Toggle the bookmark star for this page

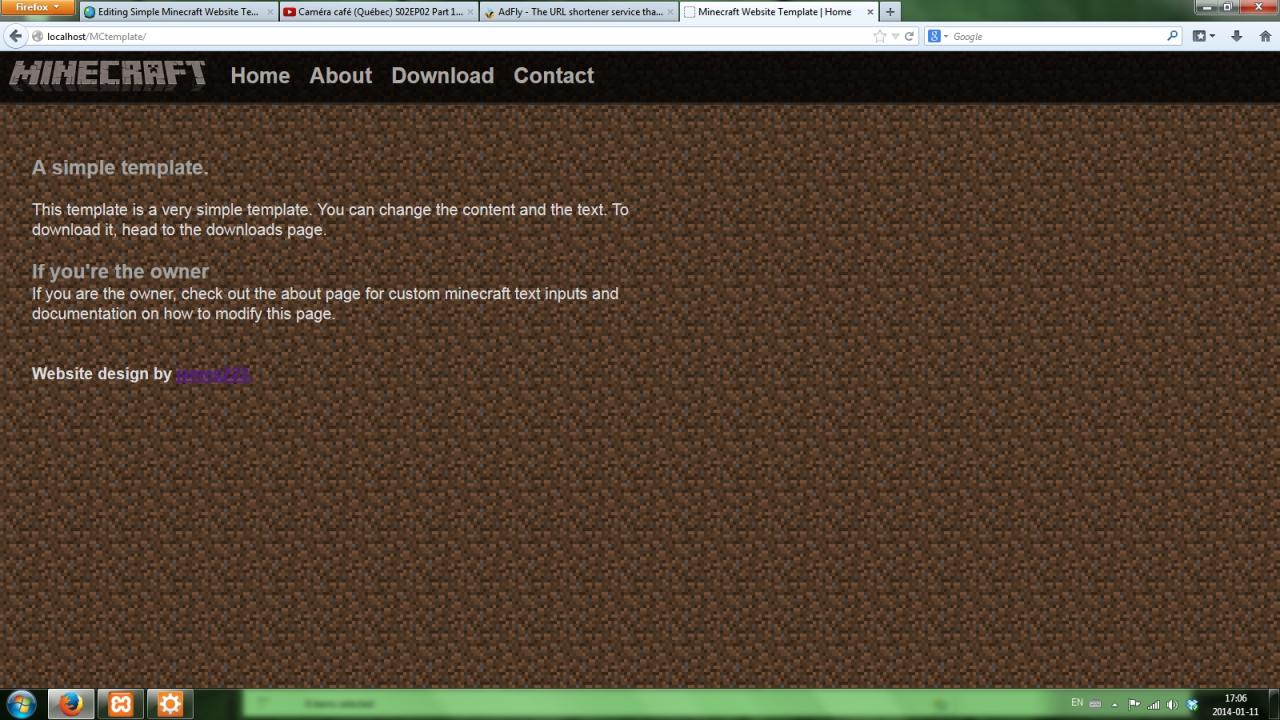[x=879, y=36]
